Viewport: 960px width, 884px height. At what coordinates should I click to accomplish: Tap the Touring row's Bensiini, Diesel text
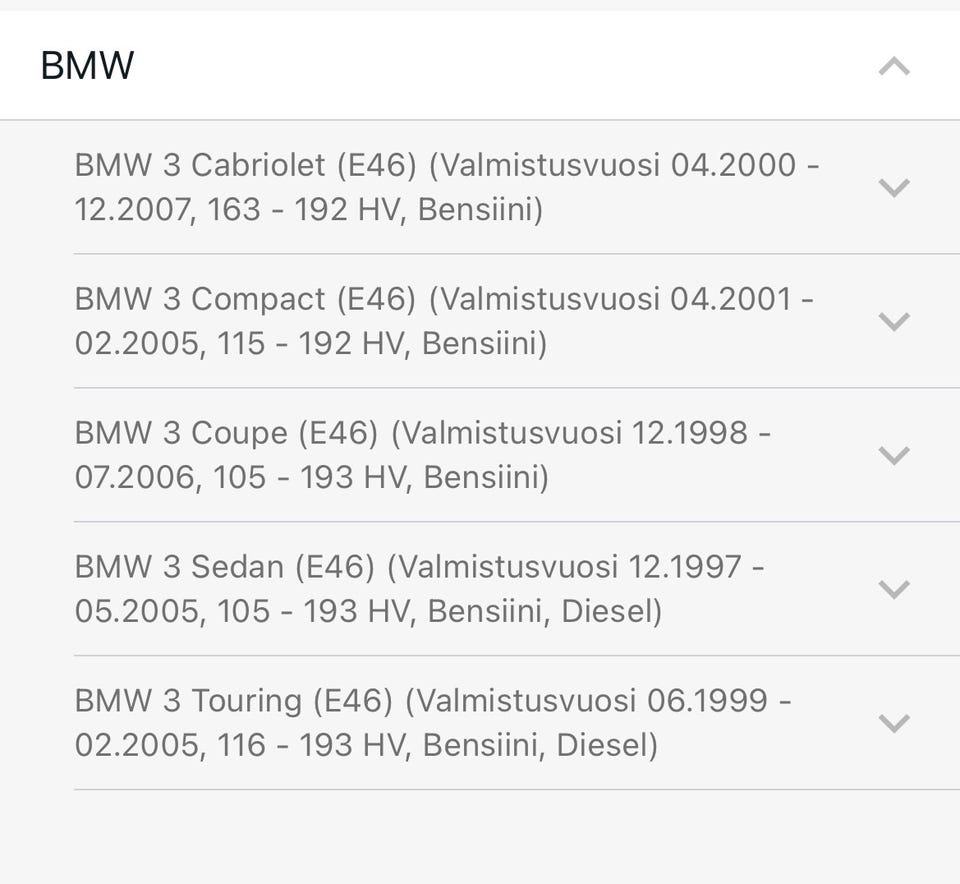(540, 745)
